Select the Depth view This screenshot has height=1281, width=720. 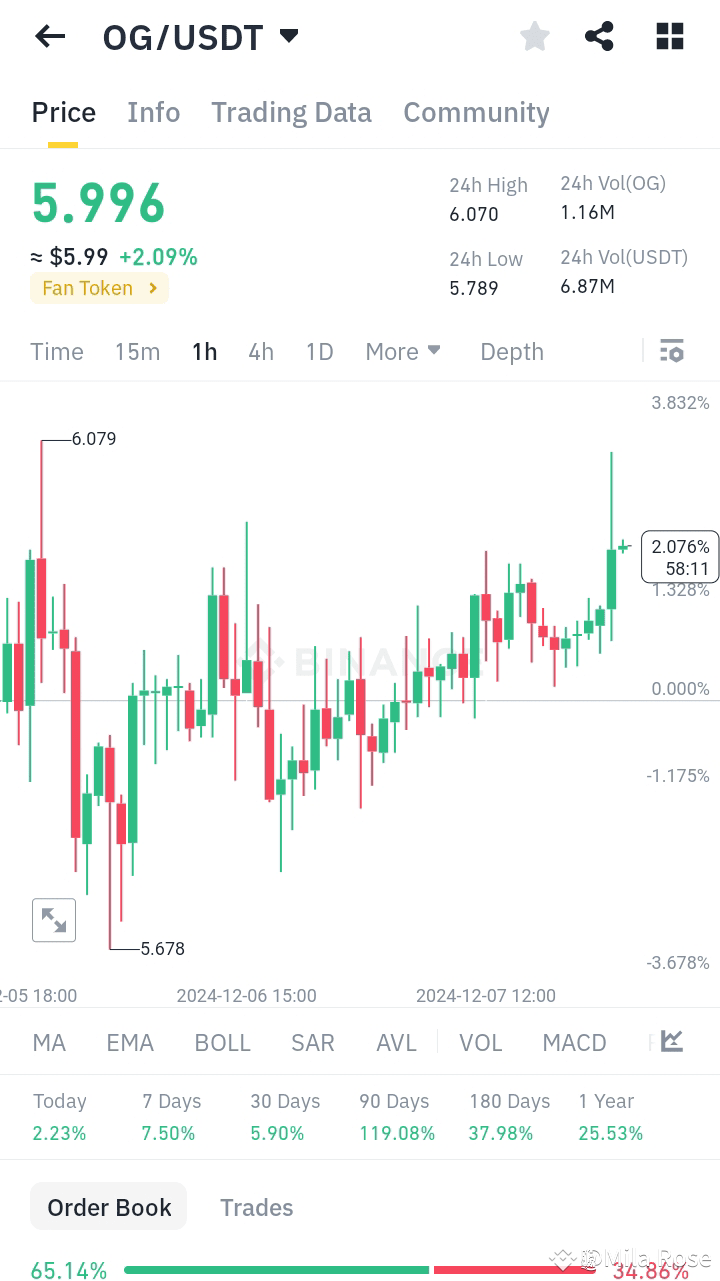[511, 351]
